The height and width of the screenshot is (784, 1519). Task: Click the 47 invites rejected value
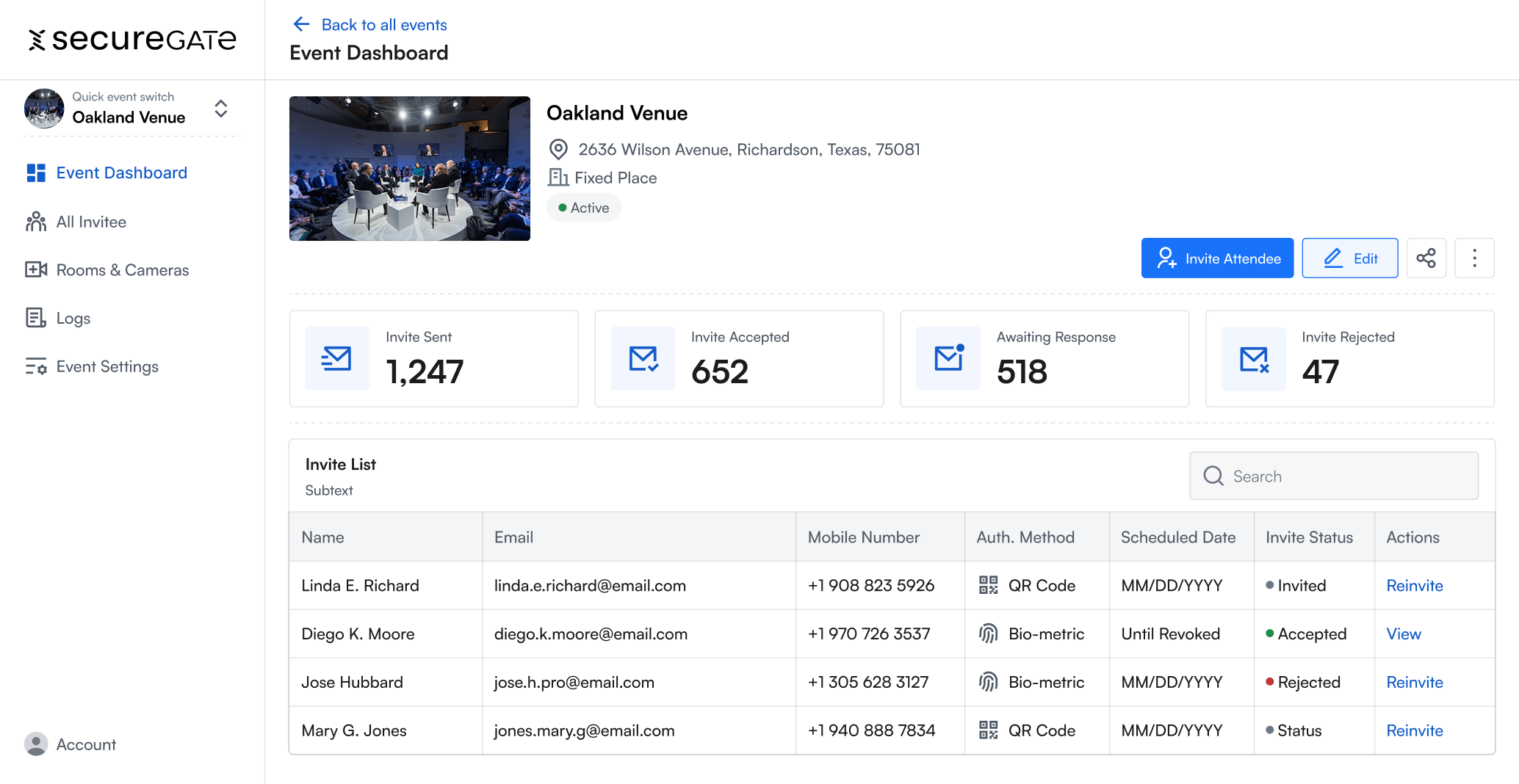pyautogui.click(x=1321, y=371)
